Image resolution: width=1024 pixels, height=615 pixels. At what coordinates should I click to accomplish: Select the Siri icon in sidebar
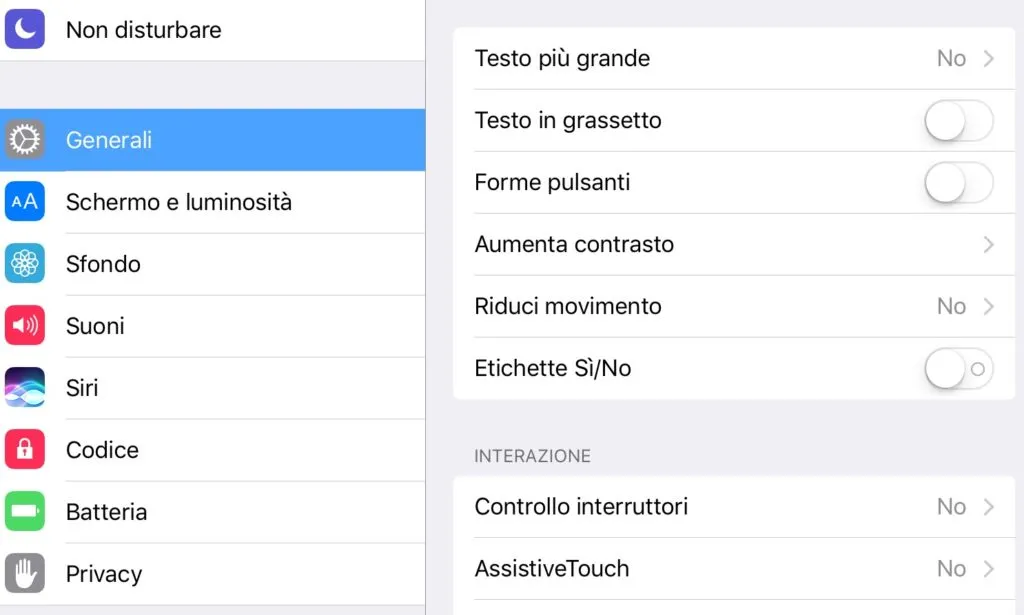pyautogui.click(x=25, y=387)
